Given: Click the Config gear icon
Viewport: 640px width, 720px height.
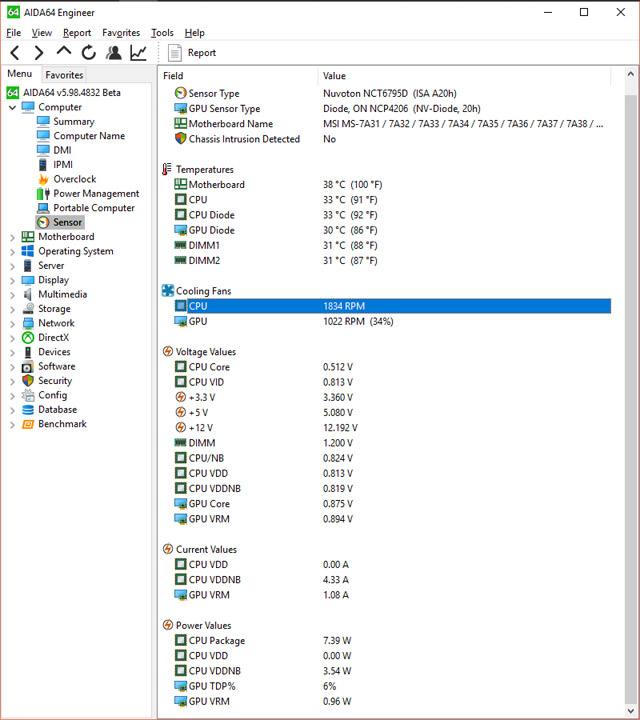Looking at the screenshot, I should (x=28, y=395).
